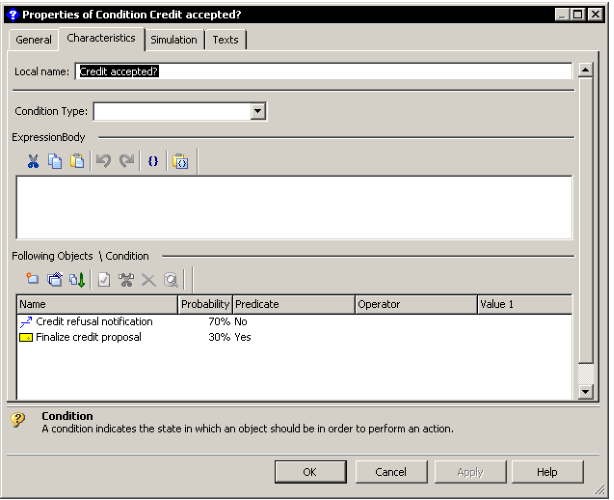Select the Finalize credit proposal row
The width and height of the screenshot is (614, 500).
pyautogui.click(x=88, y=337)
